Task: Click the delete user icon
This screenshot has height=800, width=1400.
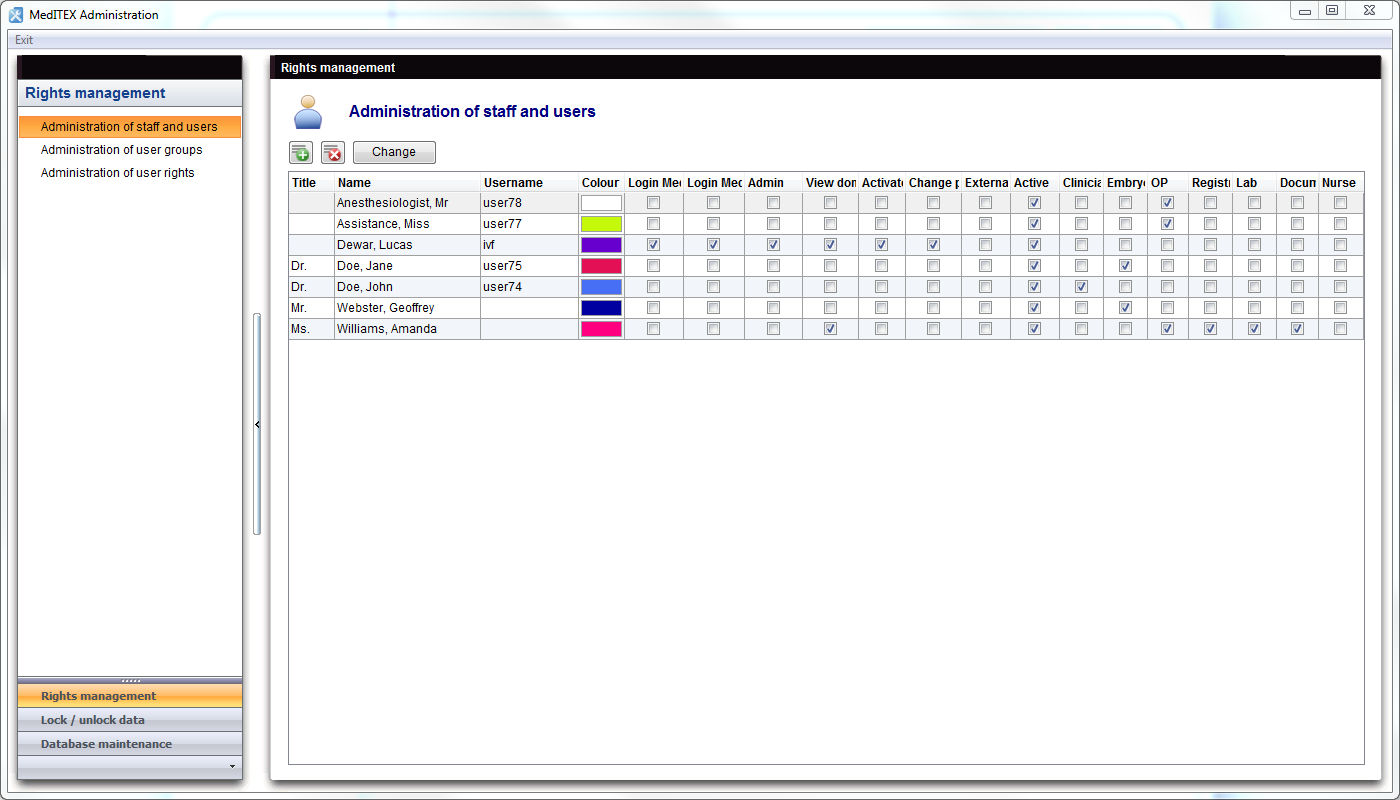Action: coord(333,152)
